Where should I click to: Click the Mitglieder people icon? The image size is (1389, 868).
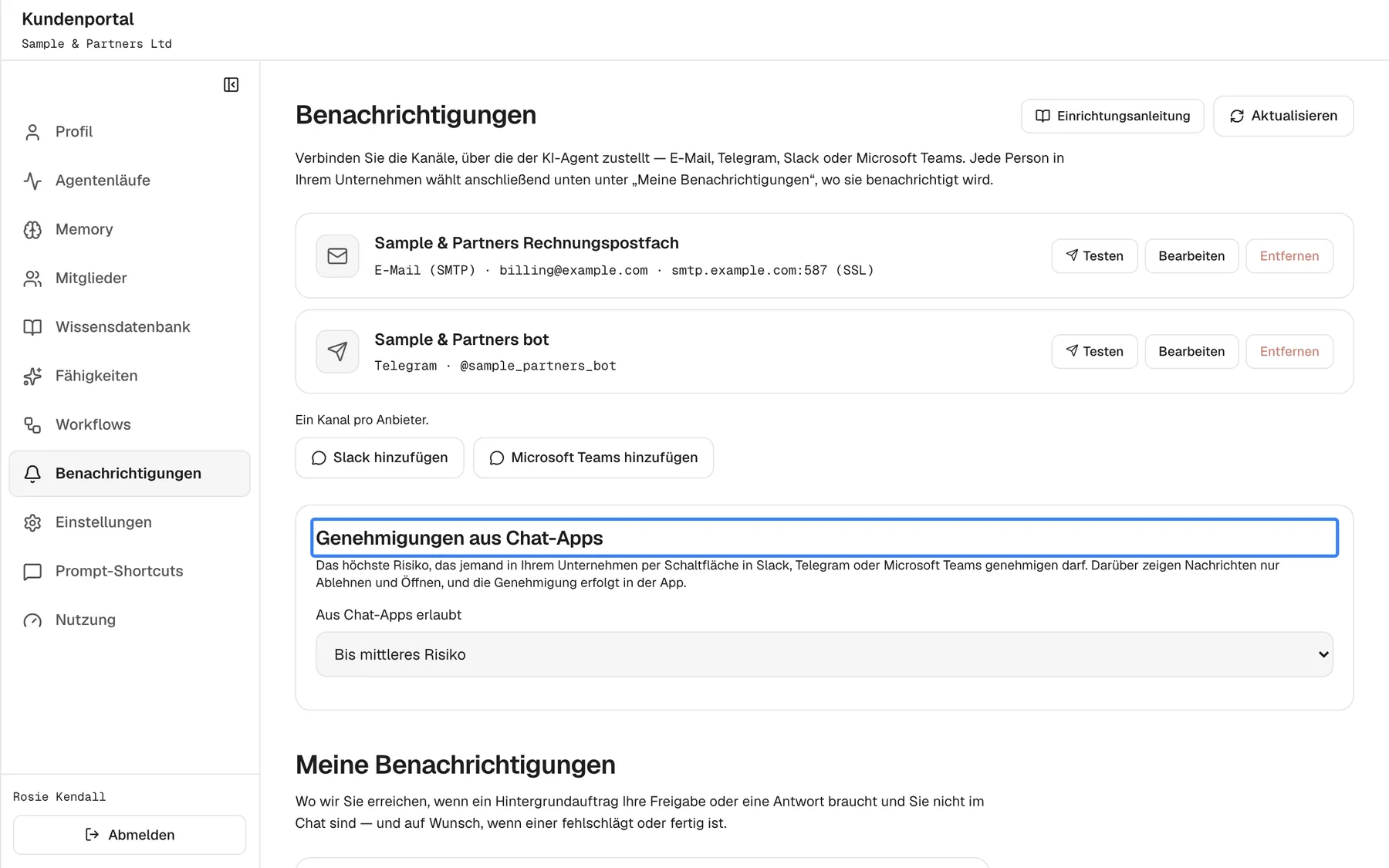click(32, 279)
